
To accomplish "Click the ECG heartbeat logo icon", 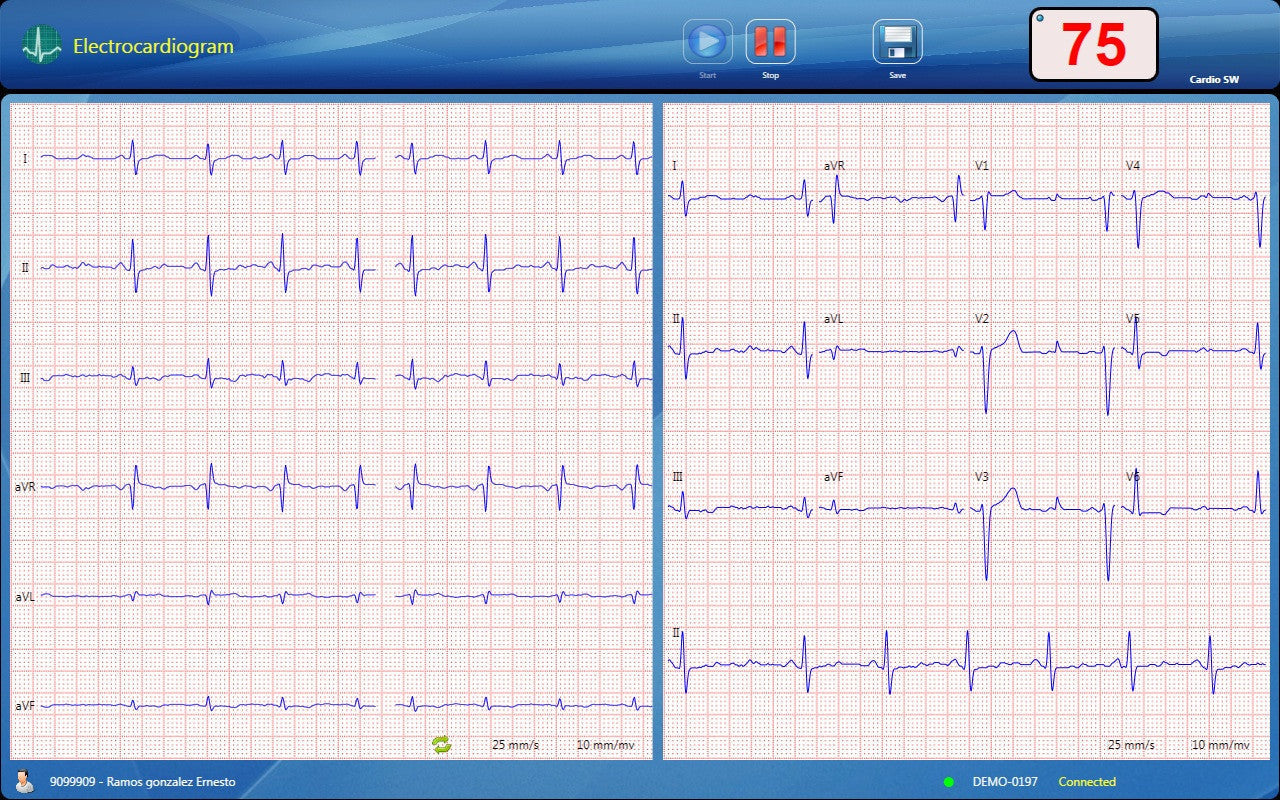I will tap(42, 46).
